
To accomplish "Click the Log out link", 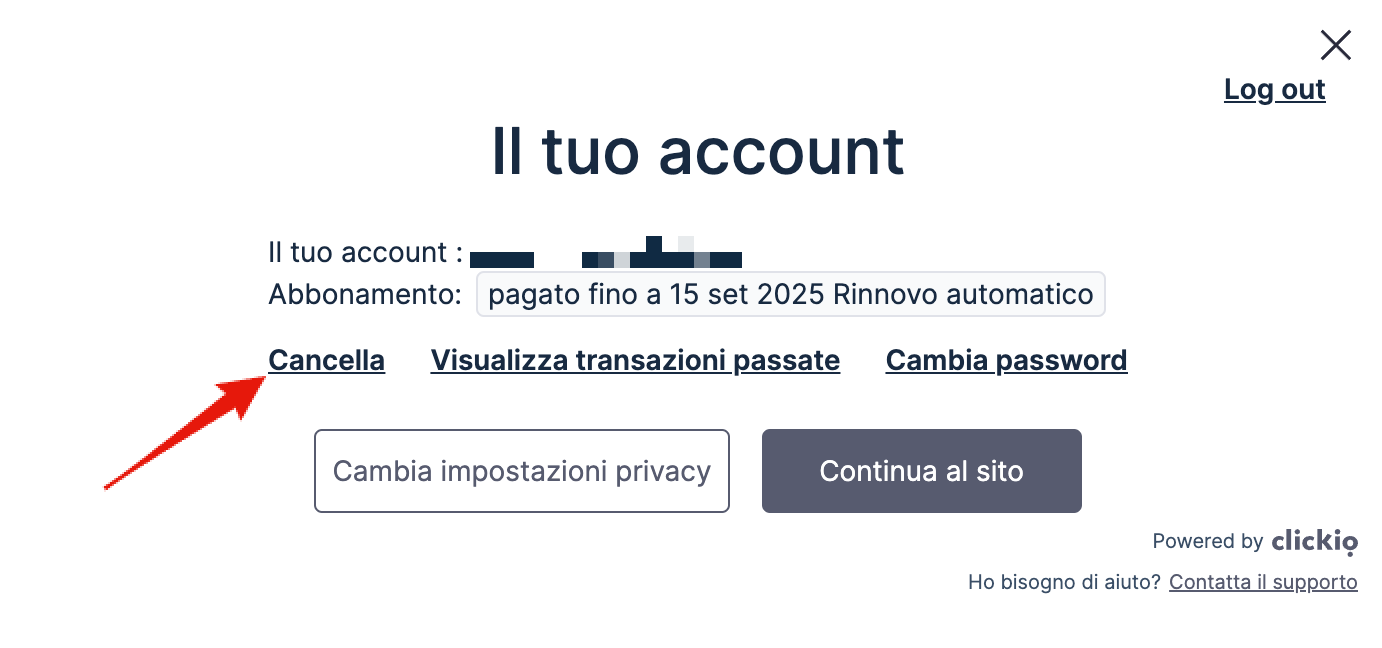I will pyautogui.click(x=1275, y=89).
